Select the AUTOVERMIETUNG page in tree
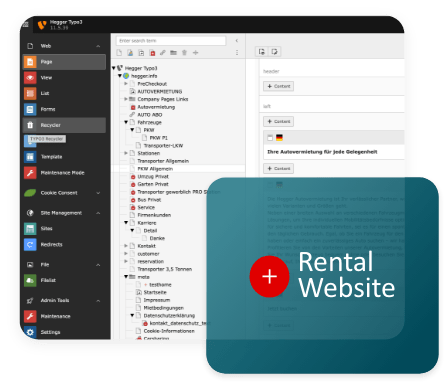 [160, 91]
